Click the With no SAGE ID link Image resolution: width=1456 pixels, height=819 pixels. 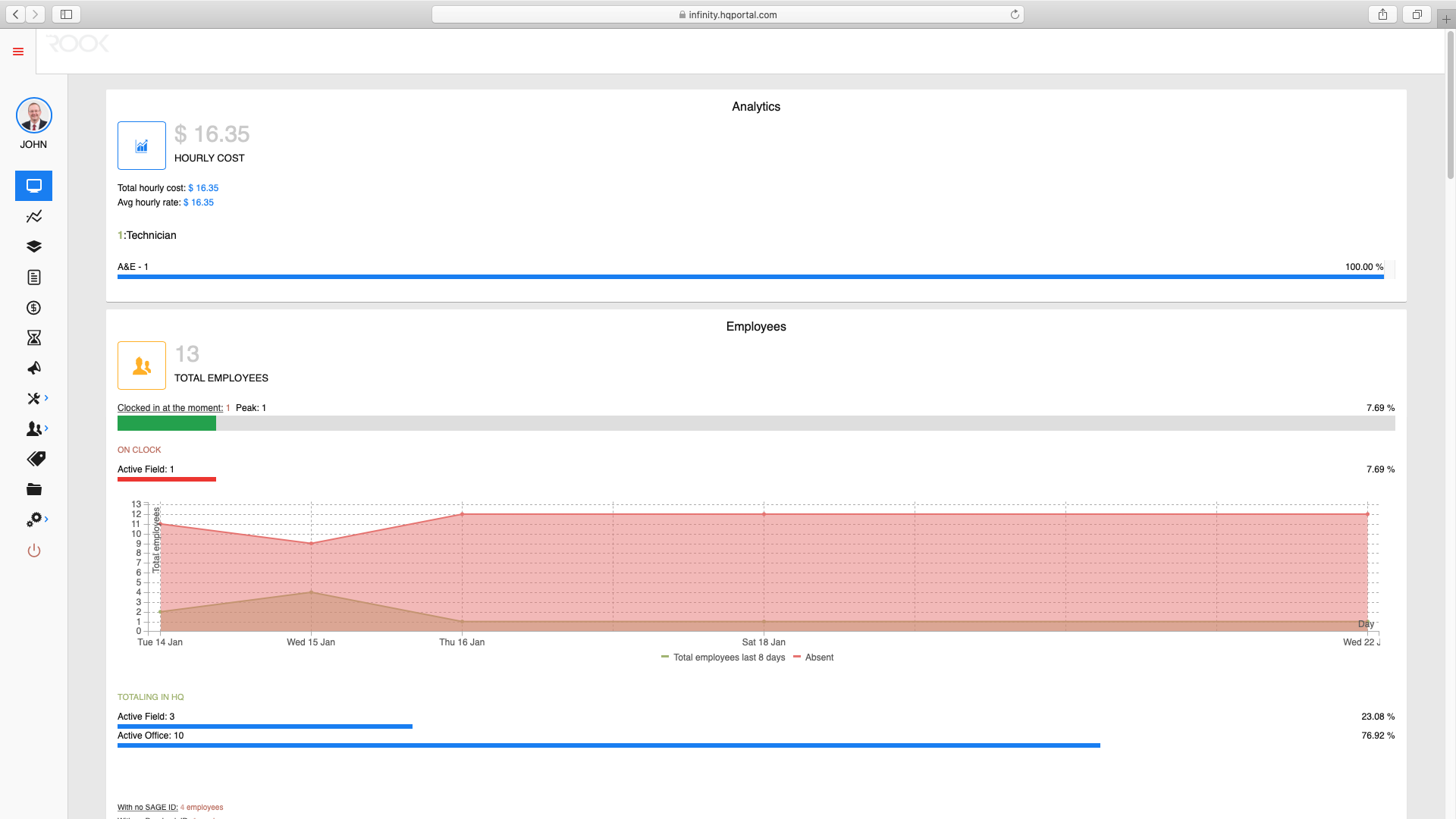click(x=147, y=808)
